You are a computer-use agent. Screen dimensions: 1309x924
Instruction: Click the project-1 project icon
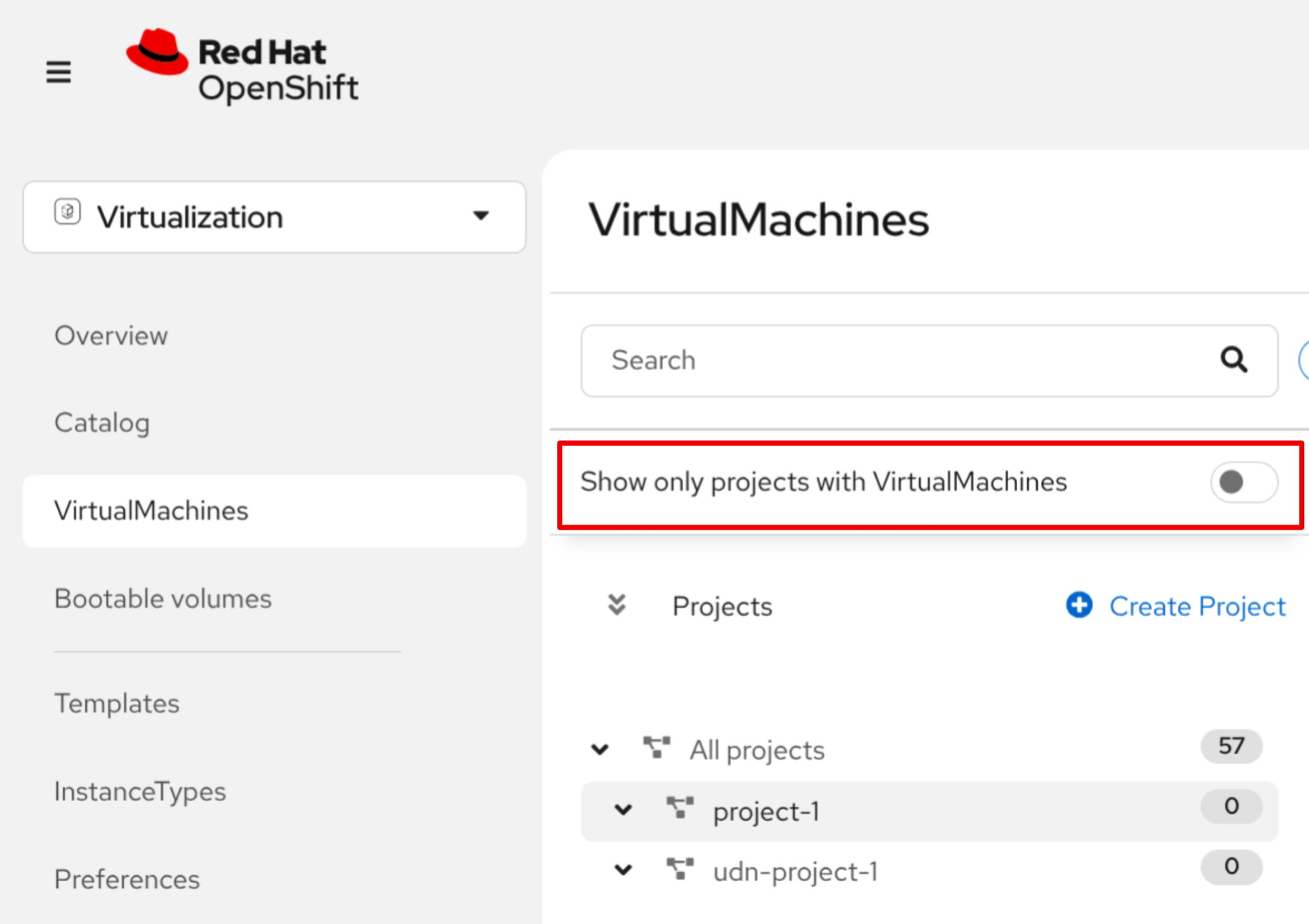click(x=680, y=809)
